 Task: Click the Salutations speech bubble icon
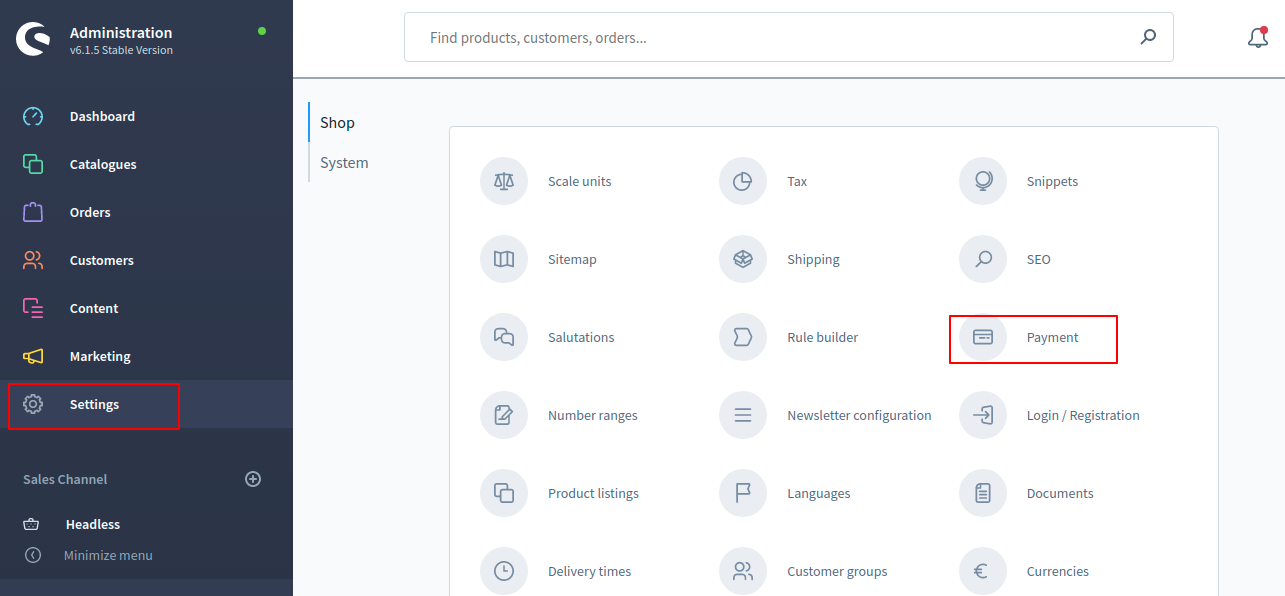(504, 338)
